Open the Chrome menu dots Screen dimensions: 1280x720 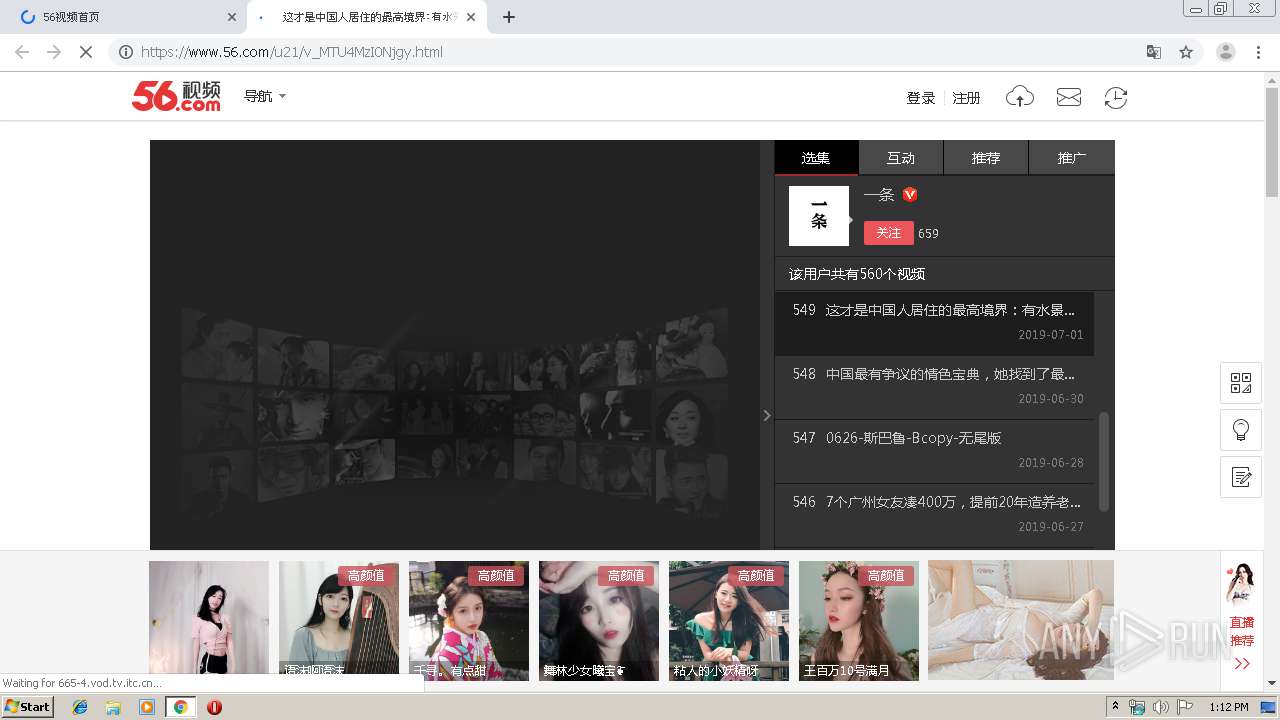point(1259,52)
